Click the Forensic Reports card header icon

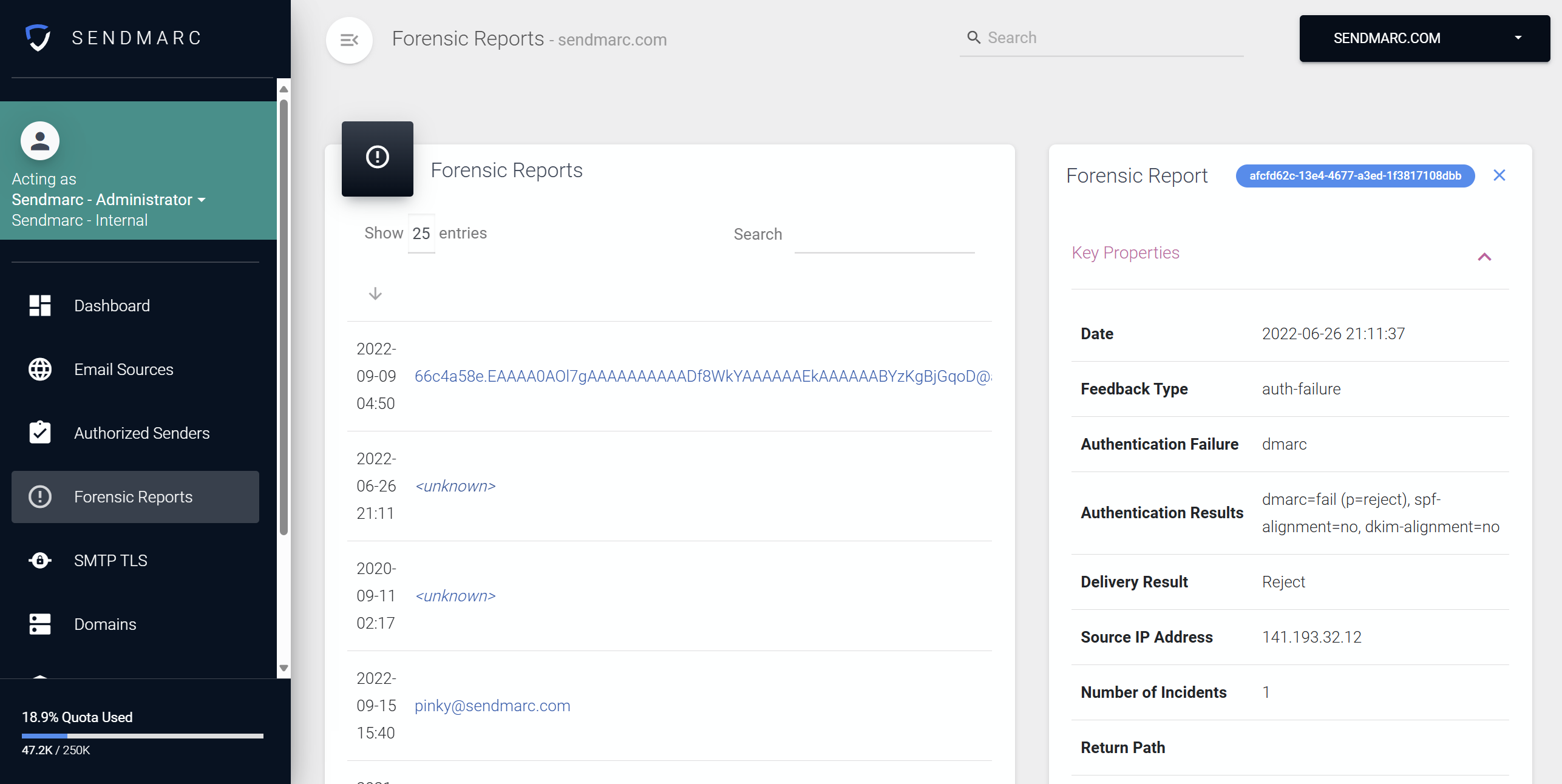click(x=378, y=158)
